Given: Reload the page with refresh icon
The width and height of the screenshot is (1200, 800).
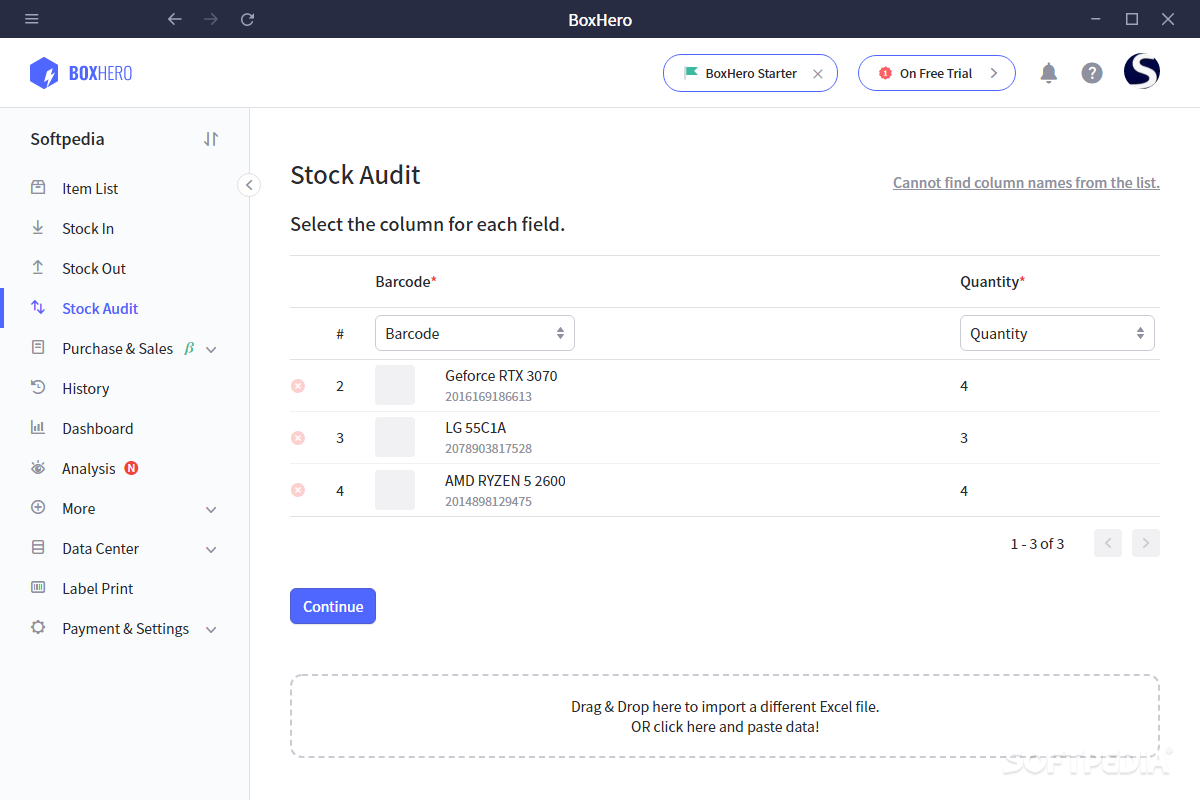Looking at the screenshot, I should 248,19.
